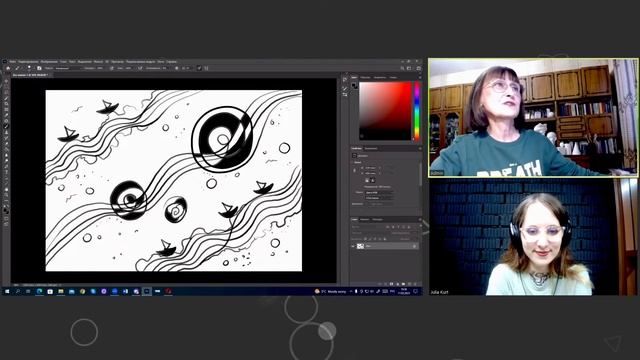Image resolution: width=640 pixels, height=360 pixels.
Task: Switch to the Градиенты tab
Action: (380, 77)
